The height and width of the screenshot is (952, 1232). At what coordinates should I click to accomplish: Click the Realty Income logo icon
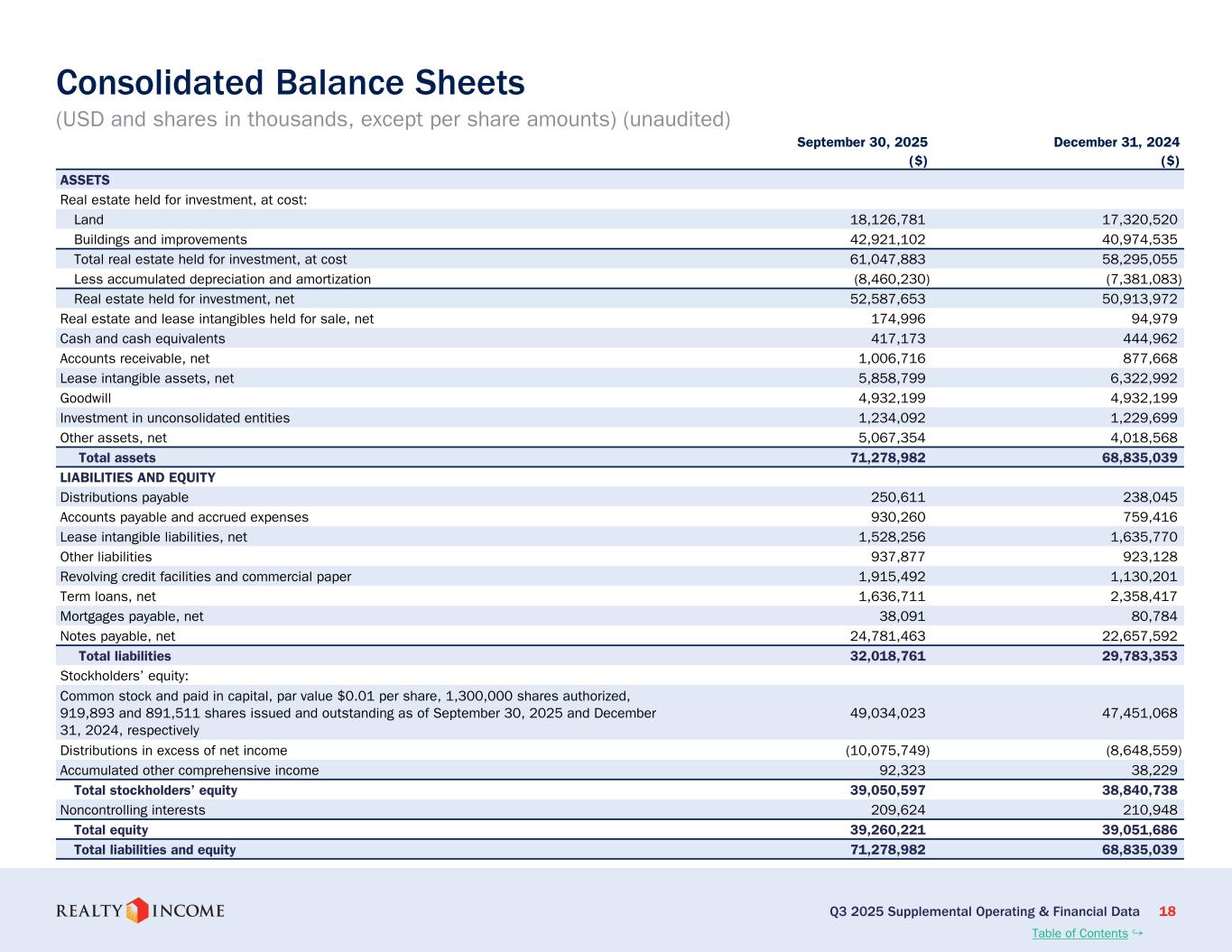point(137,910)
